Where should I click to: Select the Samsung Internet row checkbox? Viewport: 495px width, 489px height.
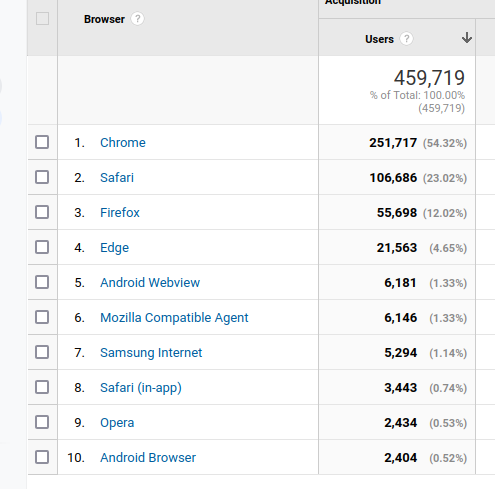click(42, 352)
